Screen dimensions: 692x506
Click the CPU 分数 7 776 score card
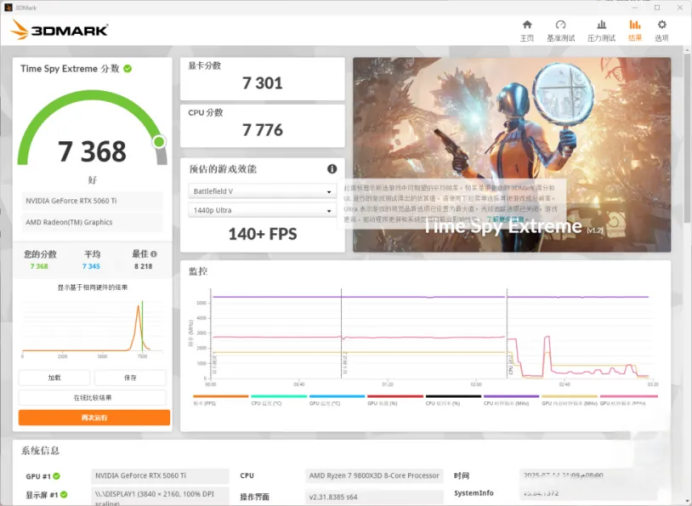click(x=263, y=126)
